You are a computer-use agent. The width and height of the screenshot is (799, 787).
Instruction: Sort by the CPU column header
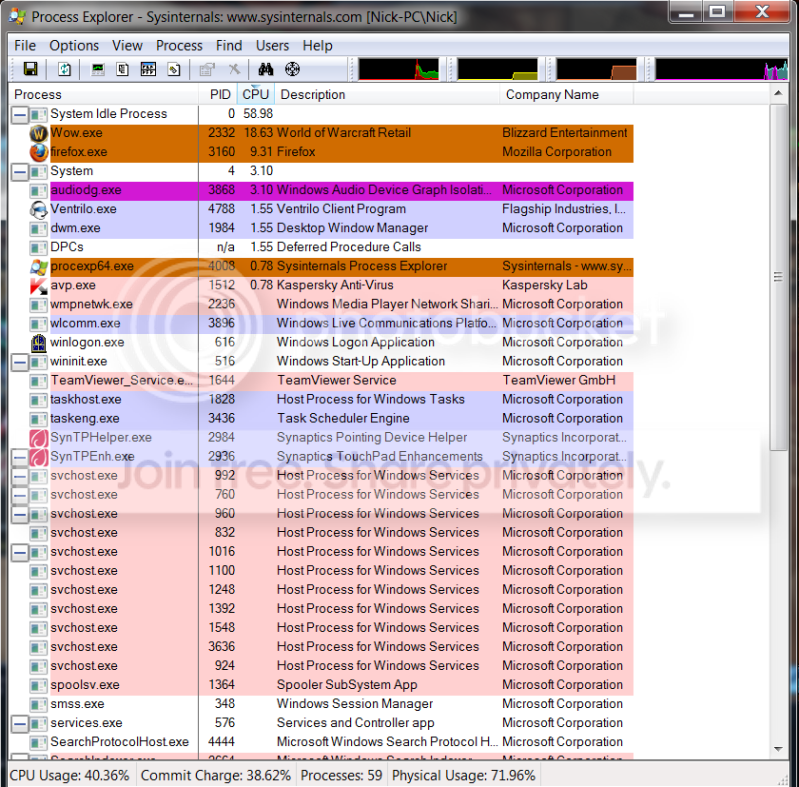pos(256,94)
